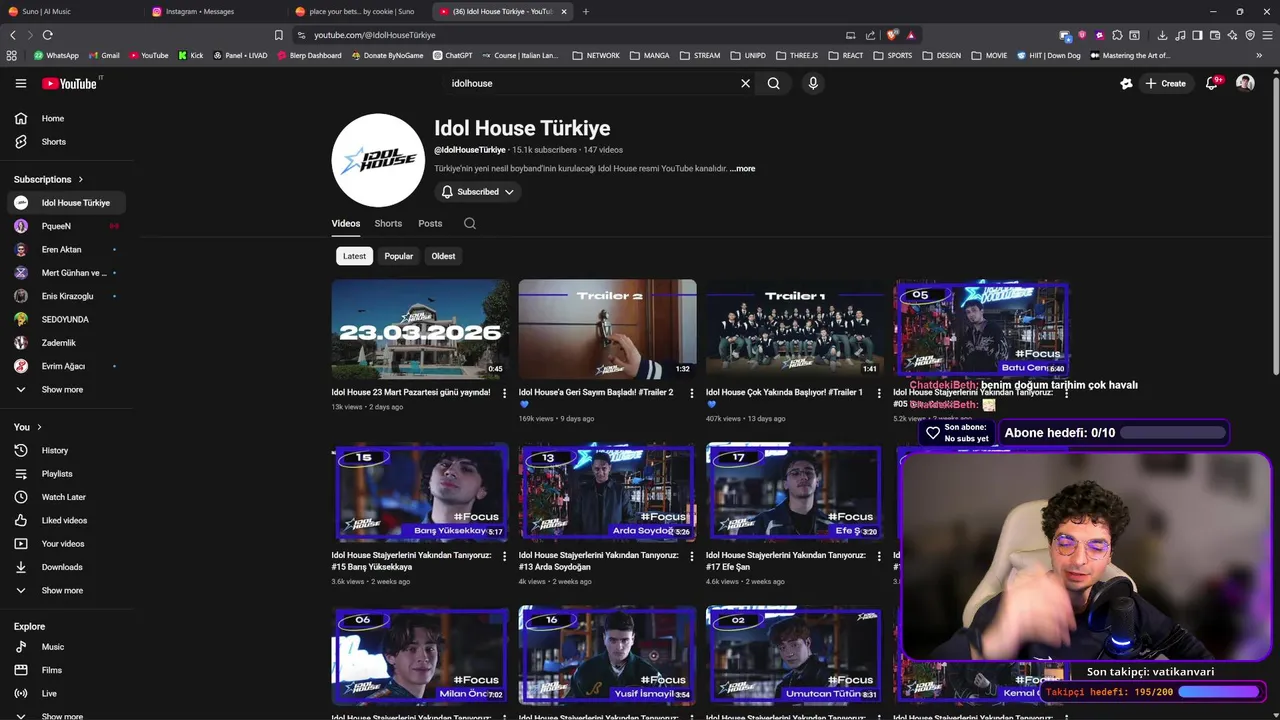Filter videos by Oldest chip
This screenshot has height=720, width=1280.
443,256
